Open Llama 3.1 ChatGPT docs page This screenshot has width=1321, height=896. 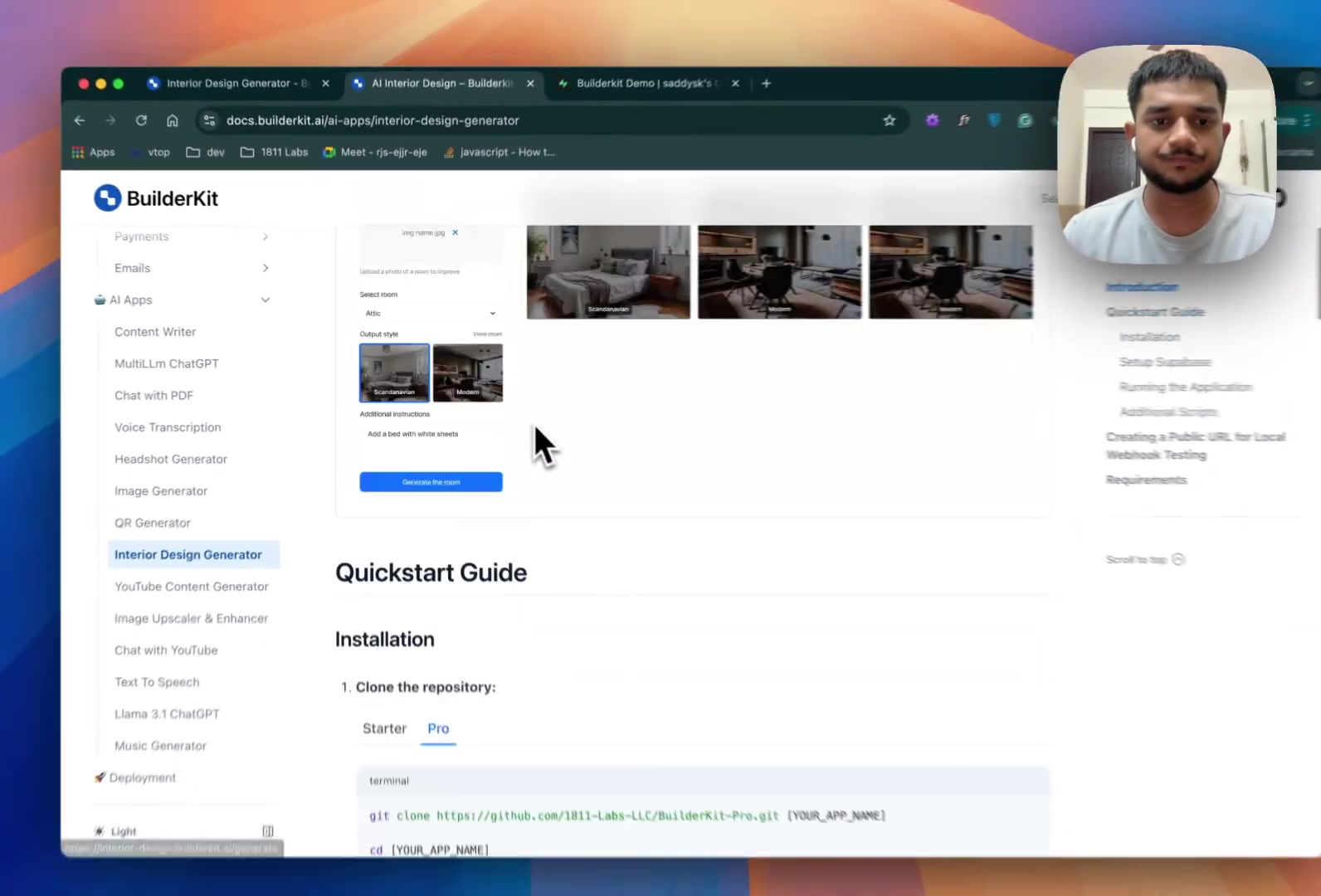coord(167,713)
